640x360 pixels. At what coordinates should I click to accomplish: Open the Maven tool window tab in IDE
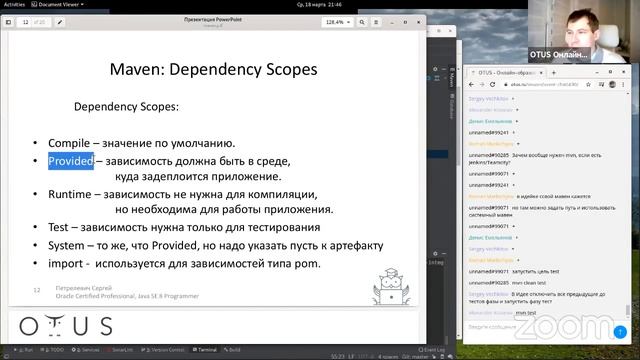coord(451,78)
